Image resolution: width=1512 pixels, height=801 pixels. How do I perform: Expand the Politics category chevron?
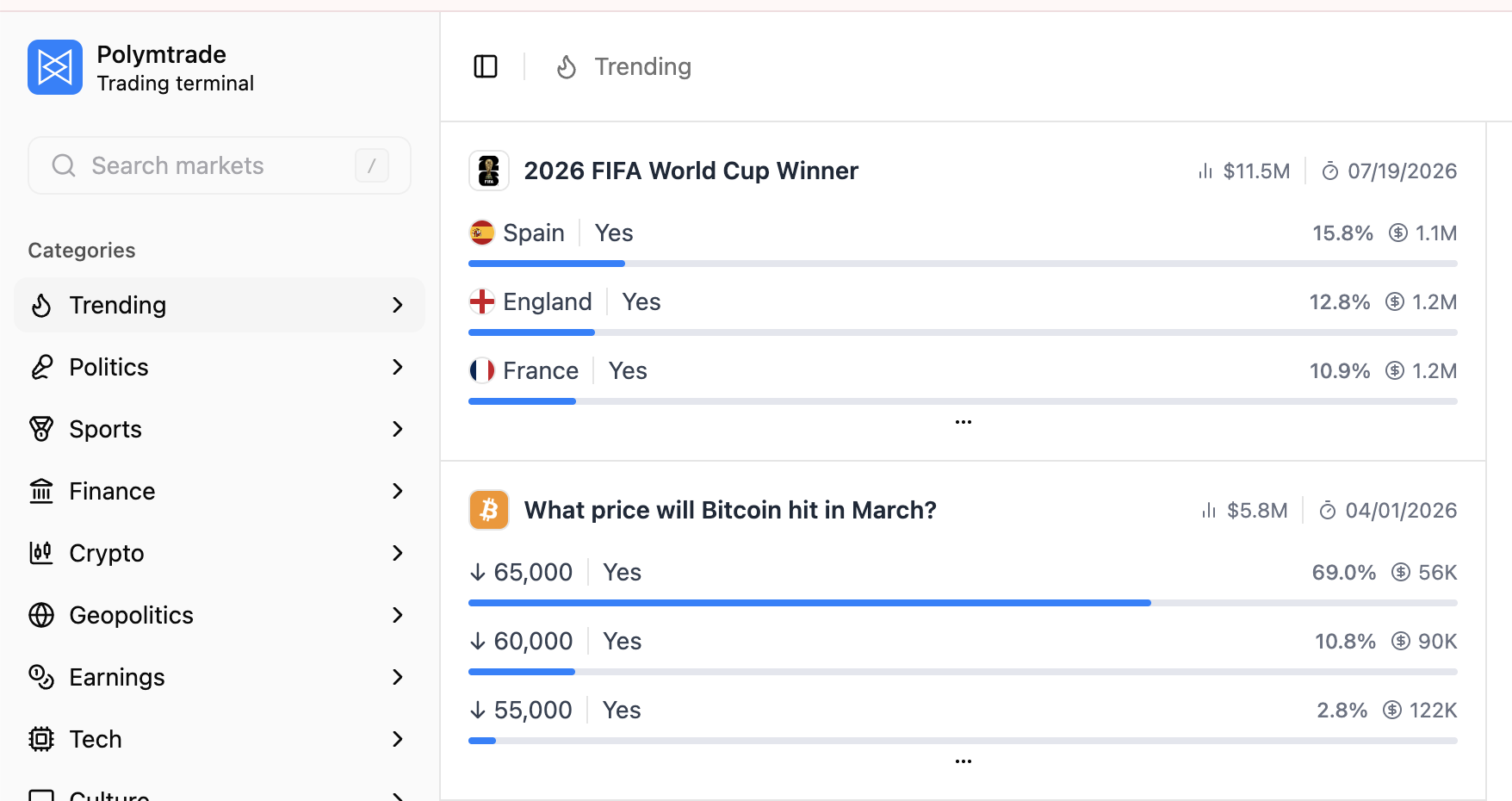(398, 366)
